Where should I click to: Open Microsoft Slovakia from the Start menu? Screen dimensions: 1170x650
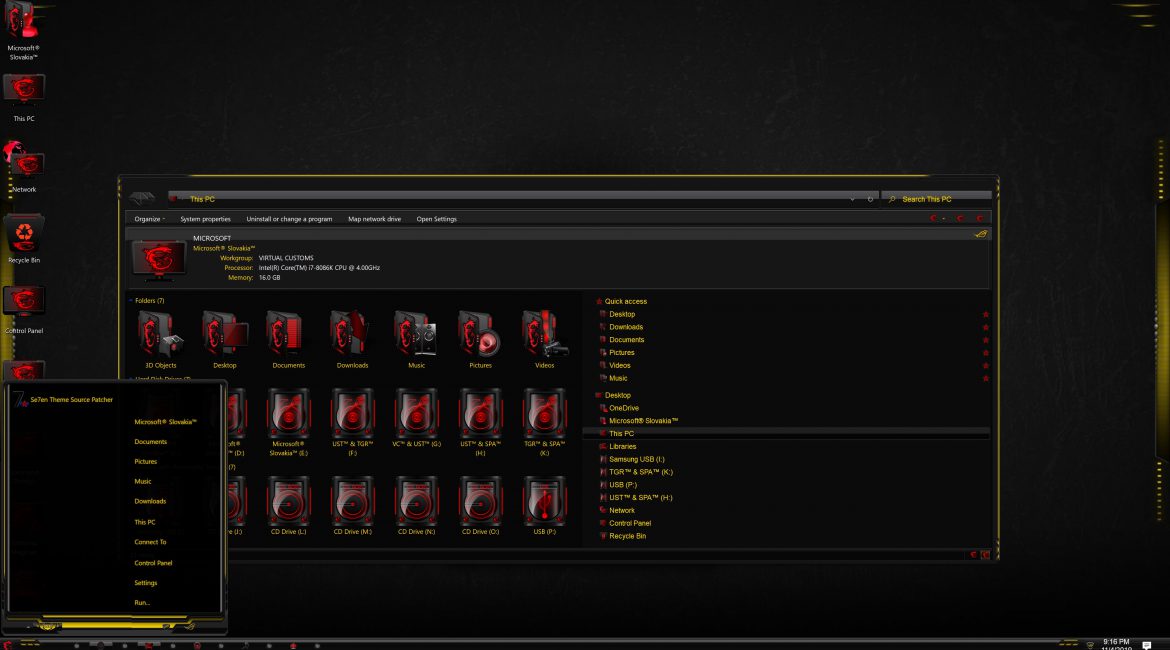click(165, 422)
